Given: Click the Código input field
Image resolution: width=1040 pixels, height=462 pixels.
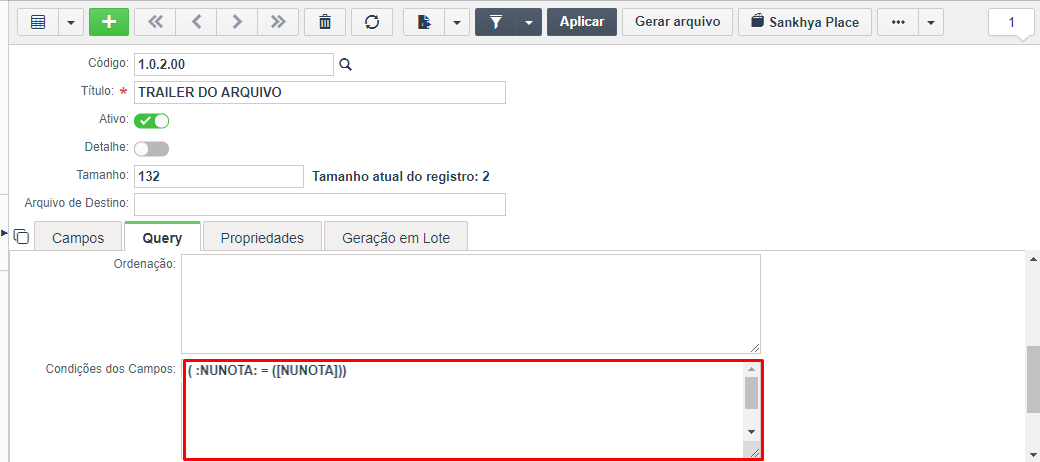Looking at the screenshot, I should [233, 64].
